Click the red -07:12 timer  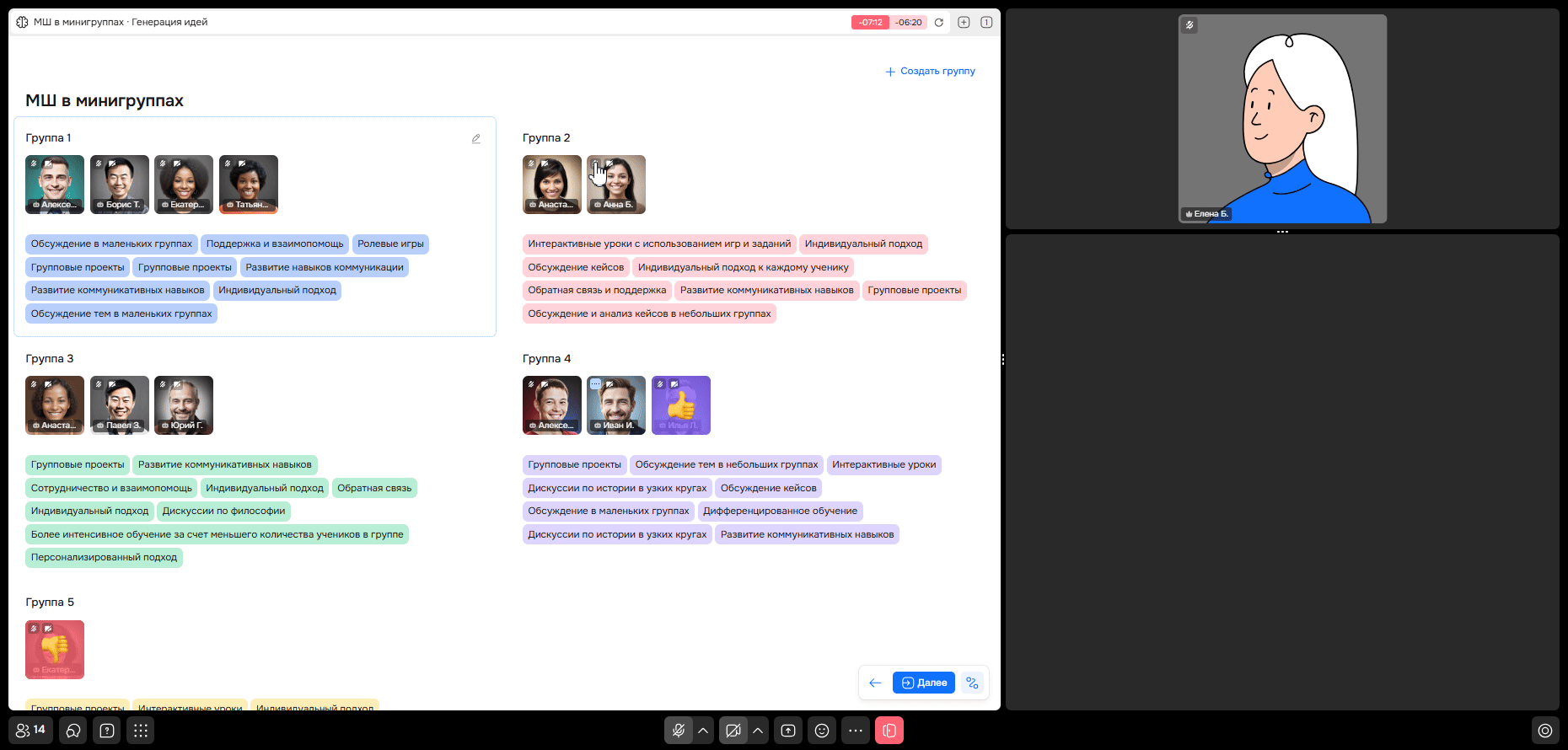point(870,23)
